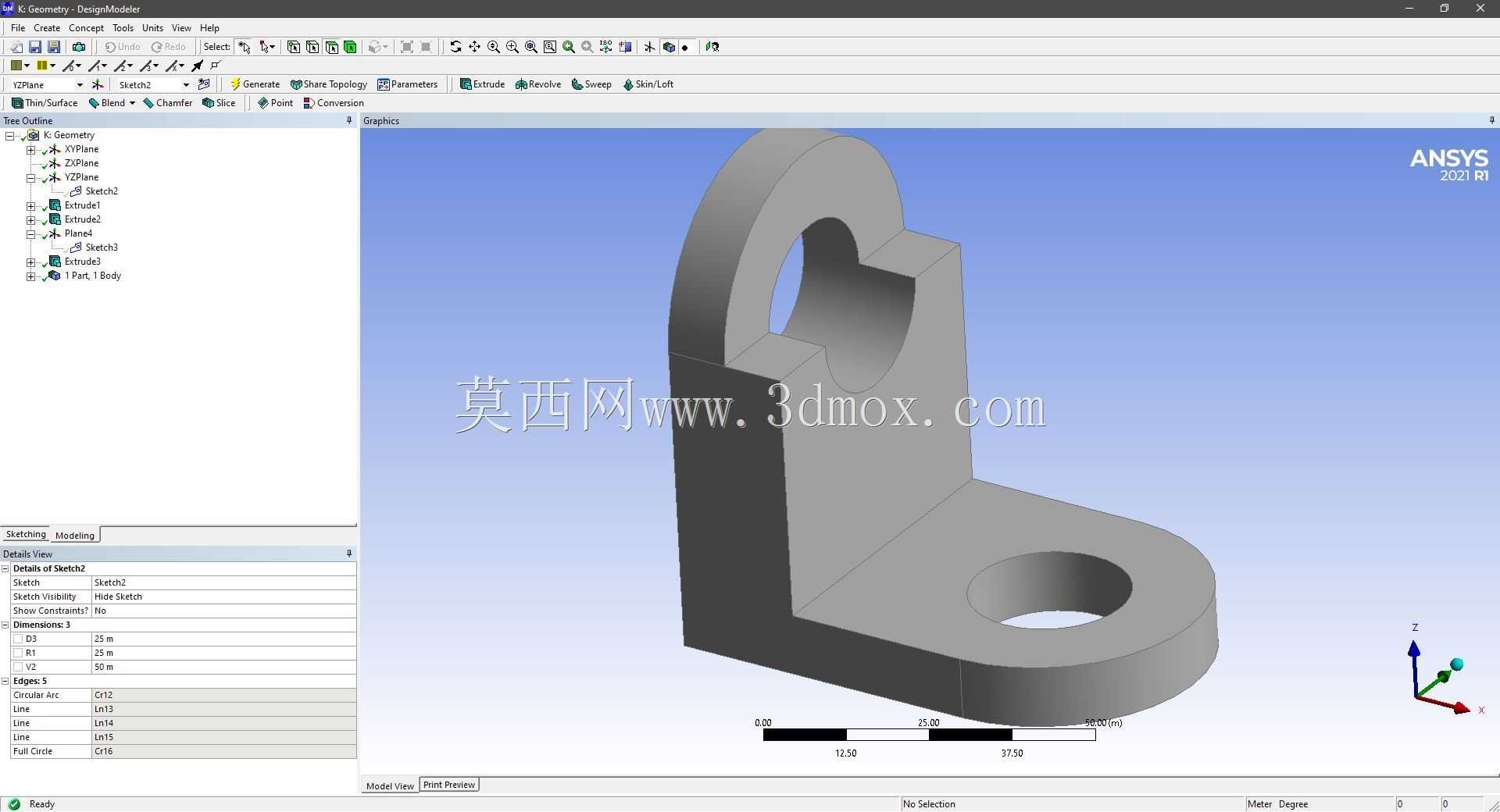Click the New file icon

[x=16, y=47]
